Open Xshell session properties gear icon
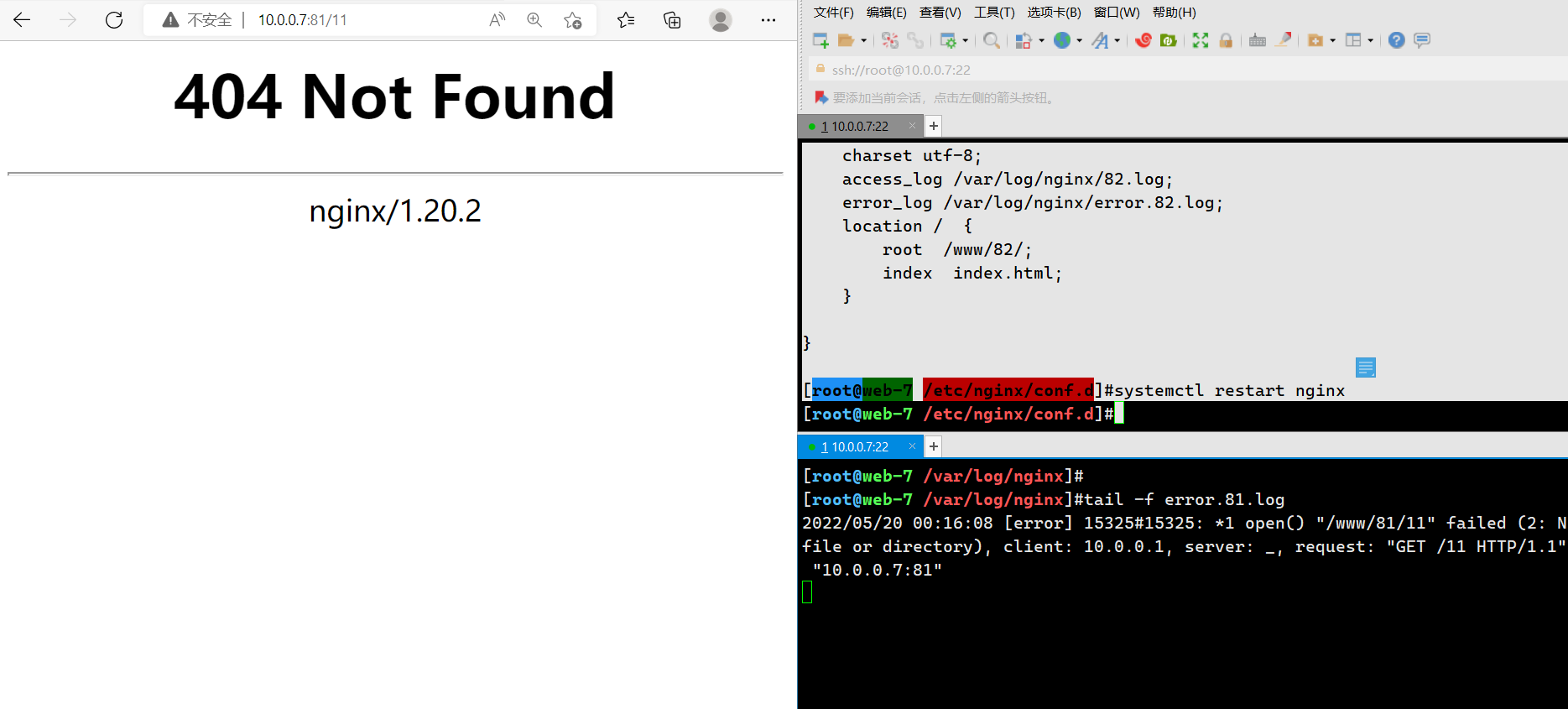The width and height of the screenshot is (1568, 709). (x=948, y=40)
